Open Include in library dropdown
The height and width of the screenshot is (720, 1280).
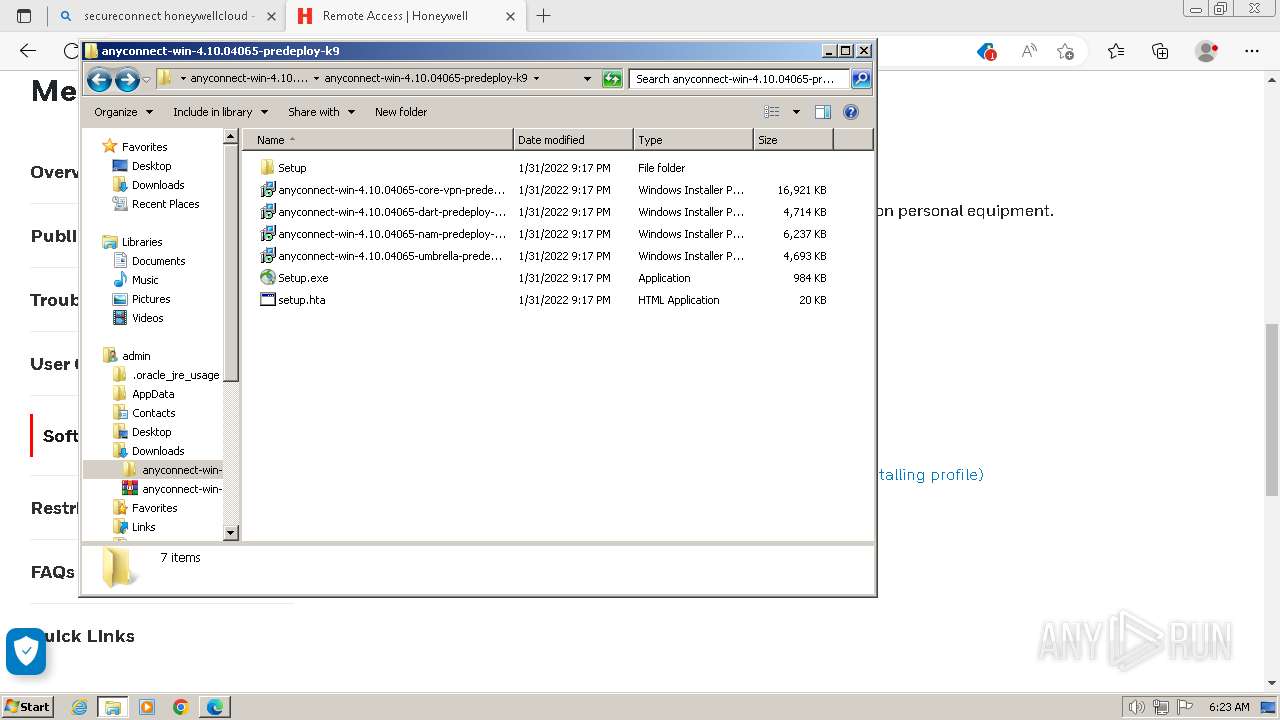coord(220,112)
